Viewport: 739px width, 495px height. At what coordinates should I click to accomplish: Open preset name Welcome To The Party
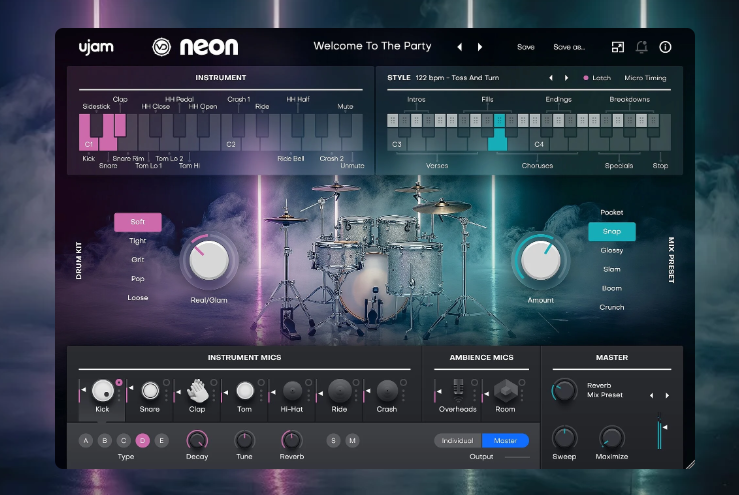(x=372, y=46)
